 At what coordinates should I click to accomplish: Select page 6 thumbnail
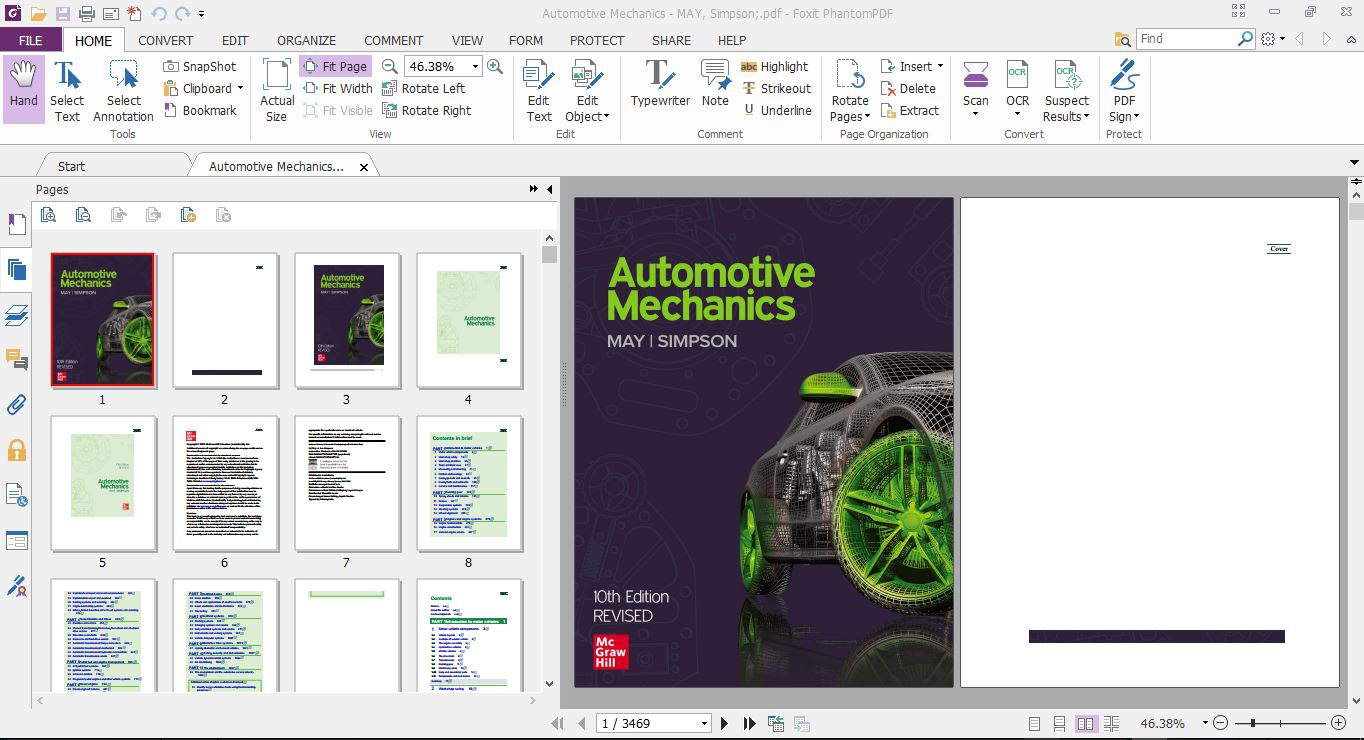(x=224, y=484)
